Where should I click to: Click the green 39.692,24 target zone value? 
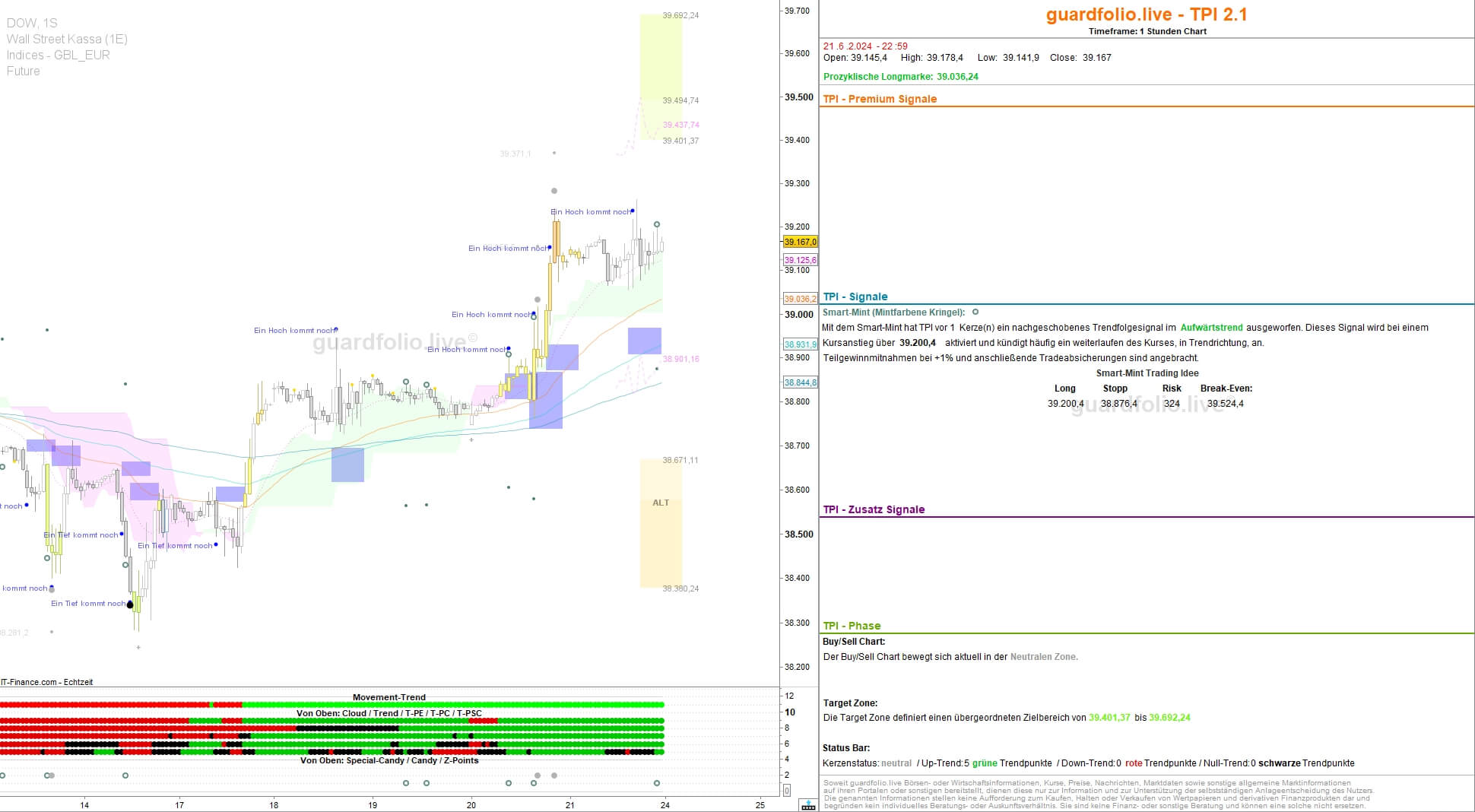point(1169,718)
